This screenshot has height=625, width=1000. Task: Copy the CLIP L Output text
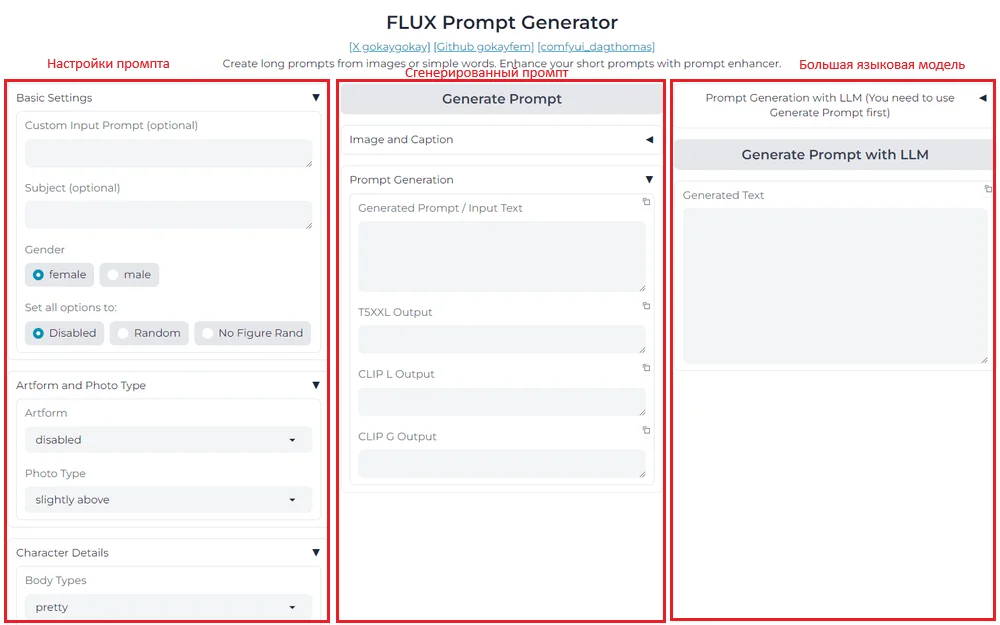coord(646,368)
